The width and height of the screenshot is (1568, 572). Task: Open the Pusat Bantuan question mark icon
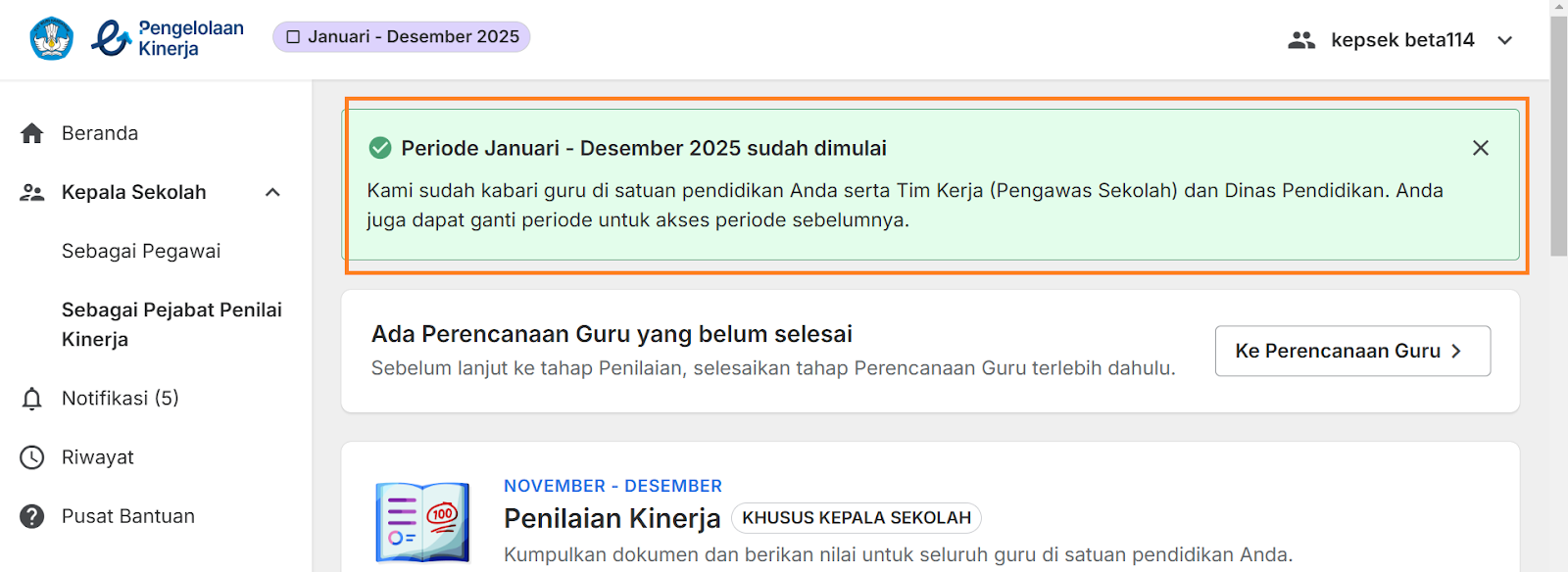tap(32, 516)
